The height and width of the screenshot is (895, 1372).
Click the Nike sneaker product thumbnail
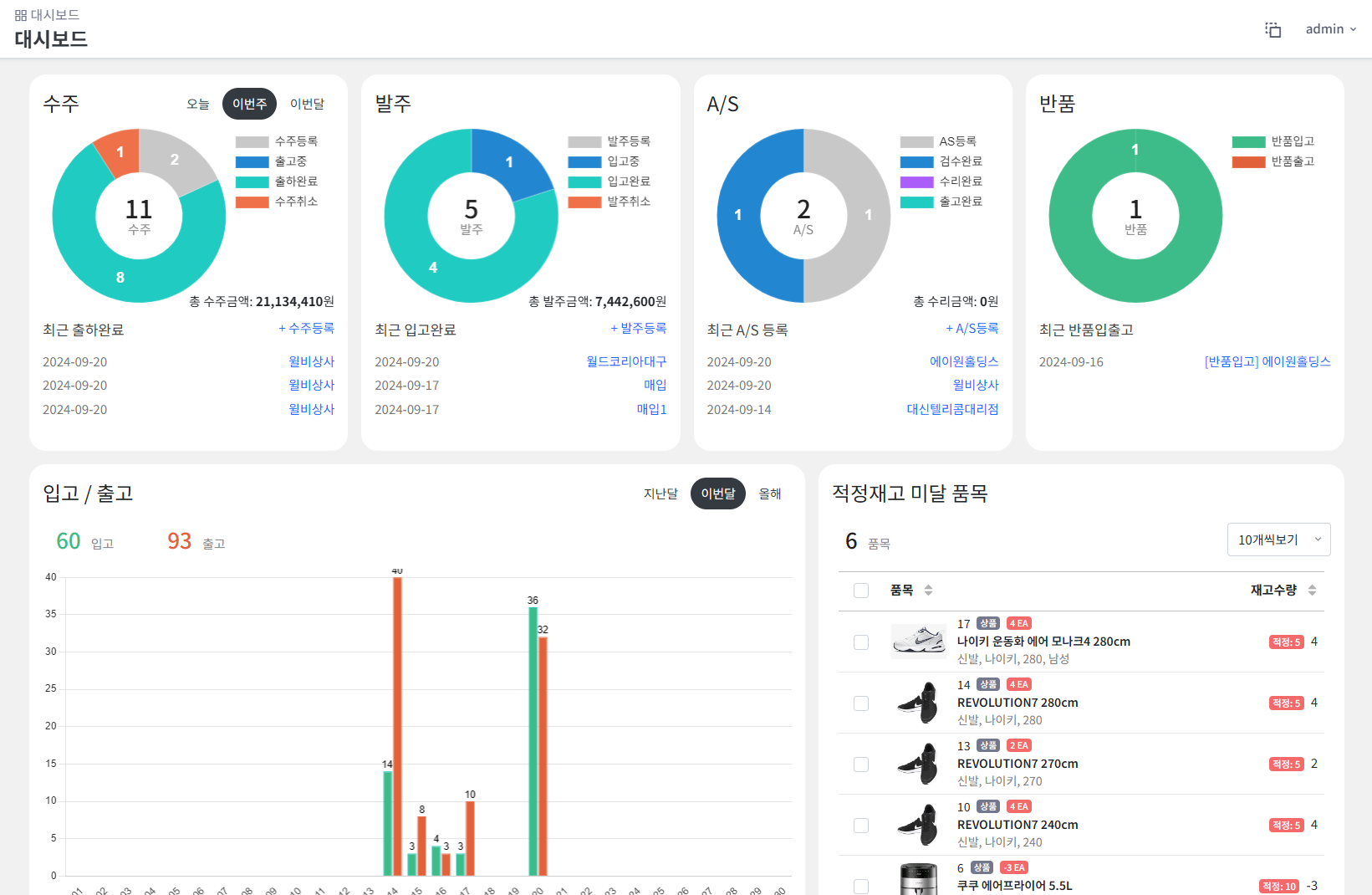tap(918, 641)
